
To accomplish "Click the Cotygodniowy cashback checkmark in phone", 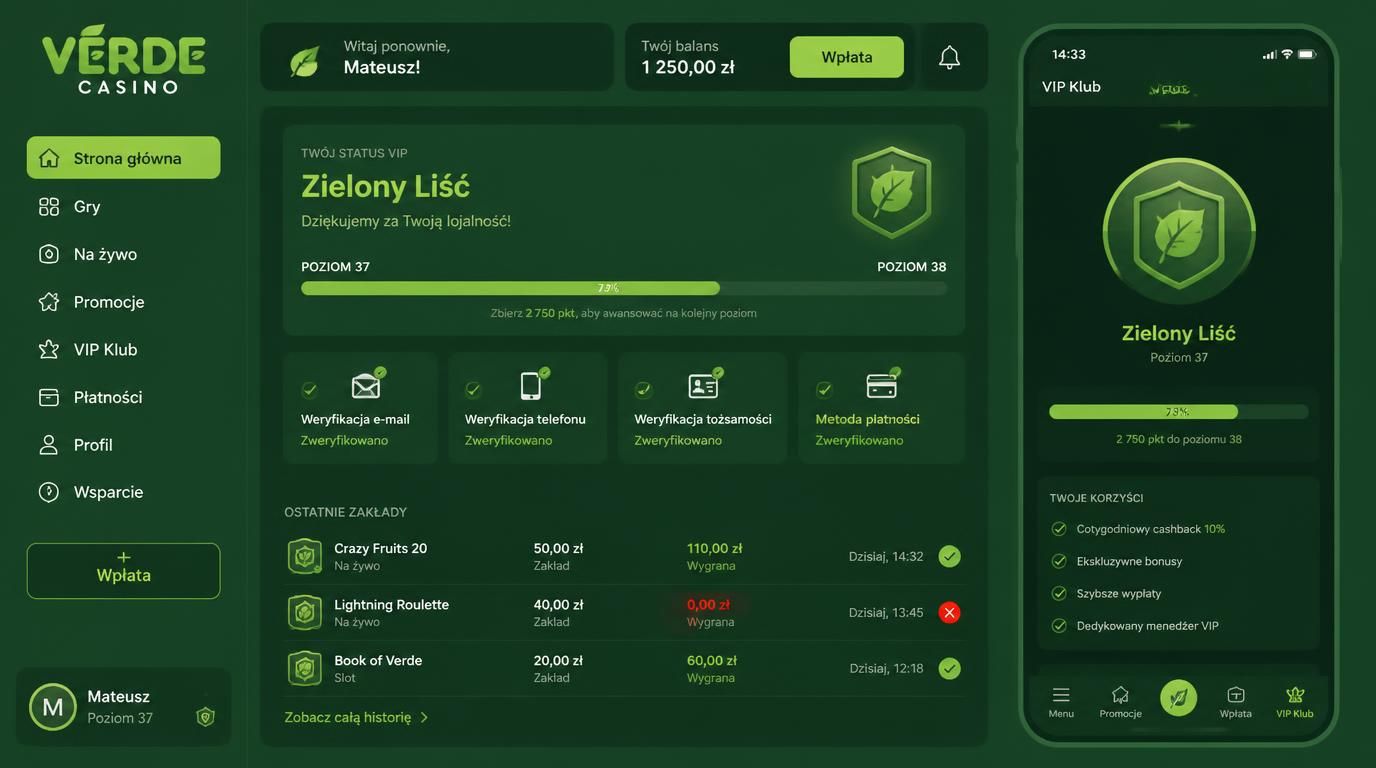I will [1059, 529].
